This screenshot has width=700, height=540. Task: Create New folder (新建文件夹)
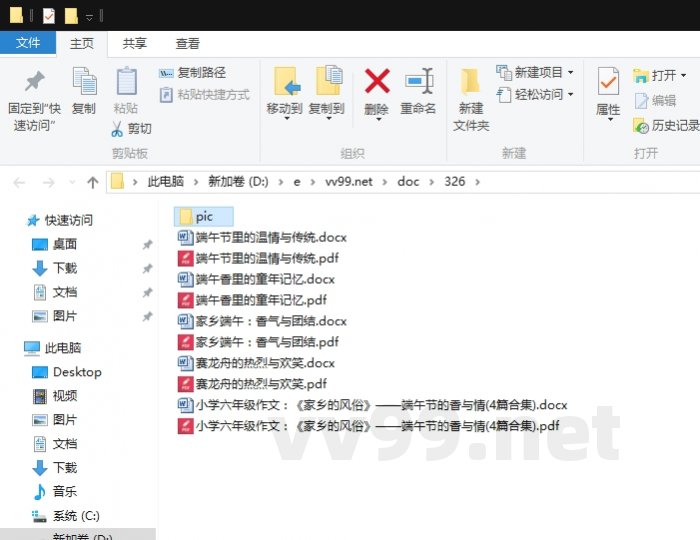pos(471,100)
